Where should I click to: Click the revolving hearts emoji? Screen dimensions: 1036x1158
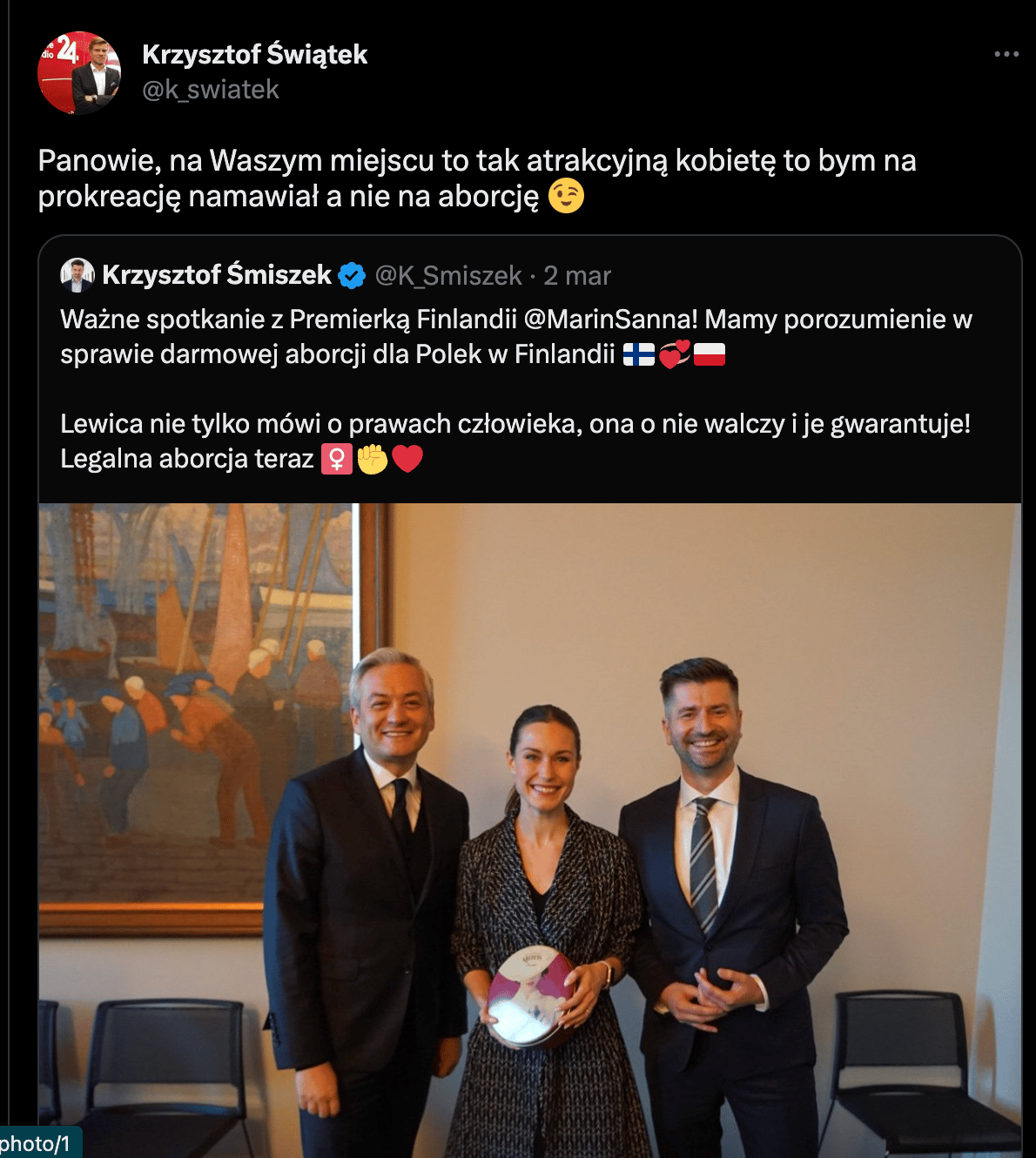pyautogui.click(x=675, y=354)
